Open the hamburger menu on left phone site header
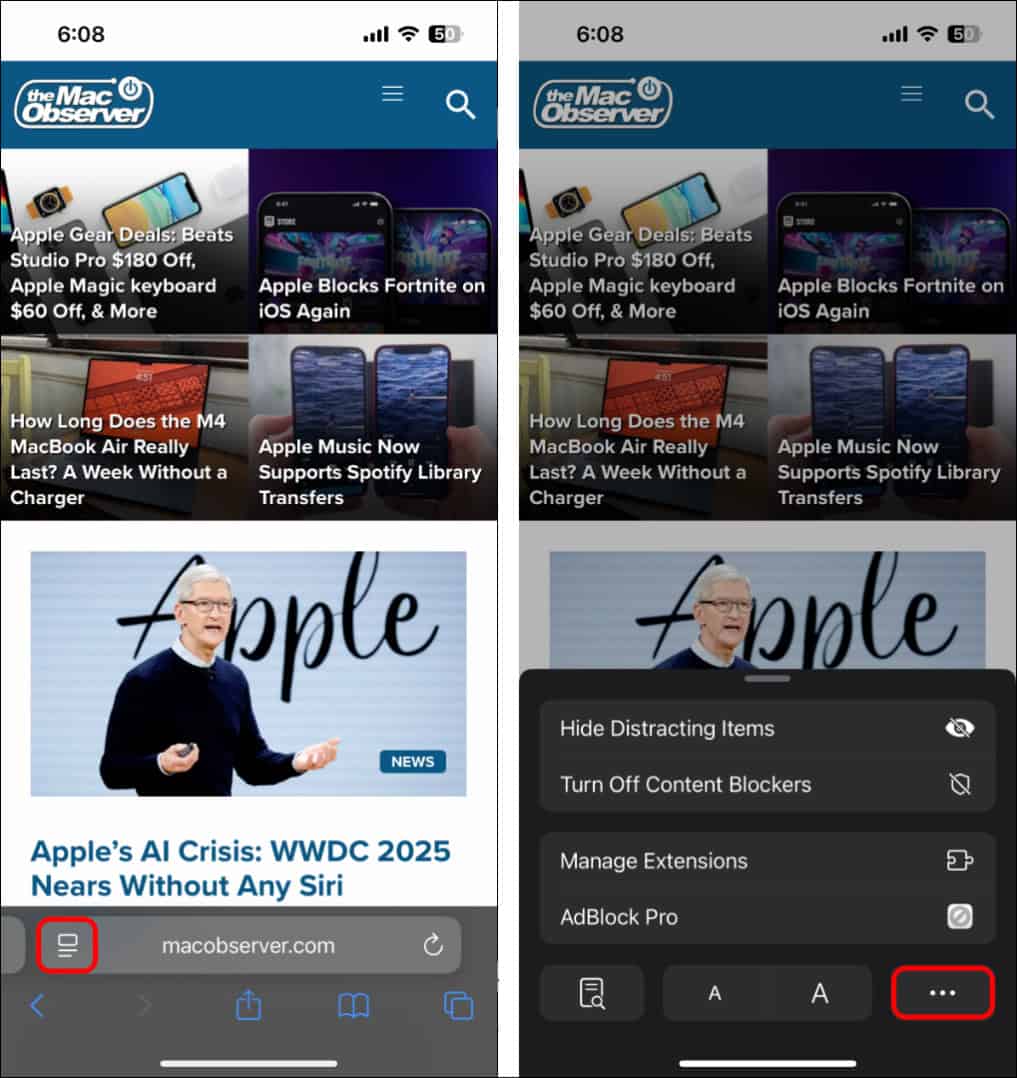Screen dimensions: 1017x1078 pos(393,94)
